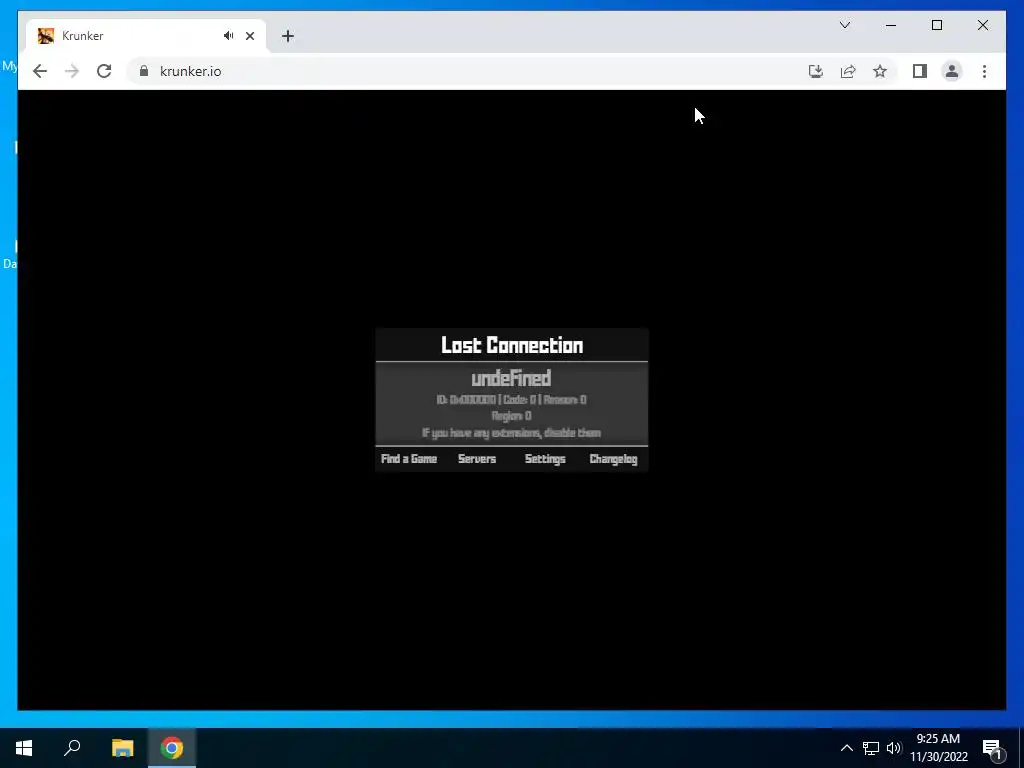This screenshot has height=768, width=1024.
Task: Show hidden system tray icons
Action: (x=846, y=748)
